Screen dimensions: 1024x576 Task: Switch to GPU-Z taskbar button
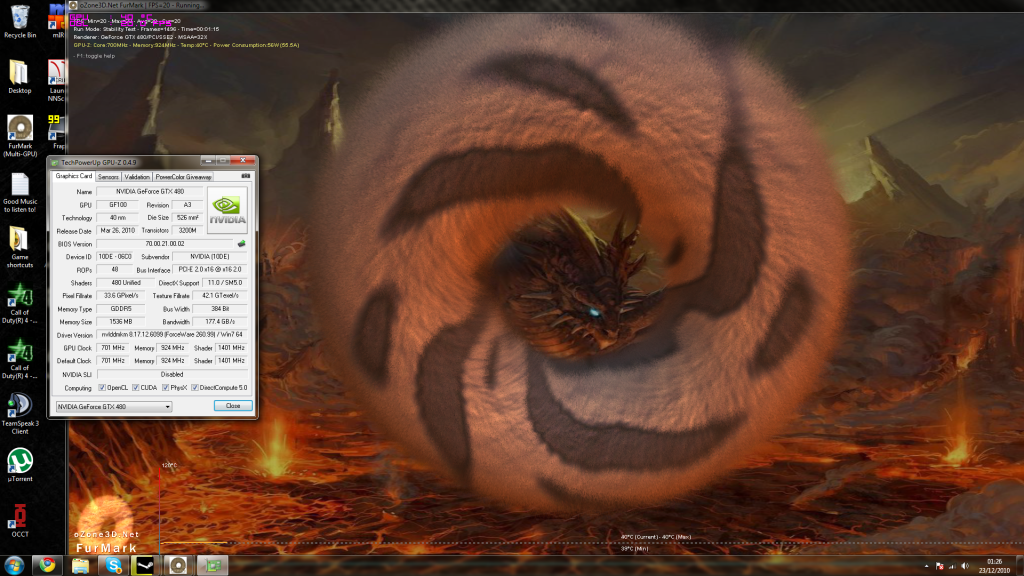pos(212,566)
